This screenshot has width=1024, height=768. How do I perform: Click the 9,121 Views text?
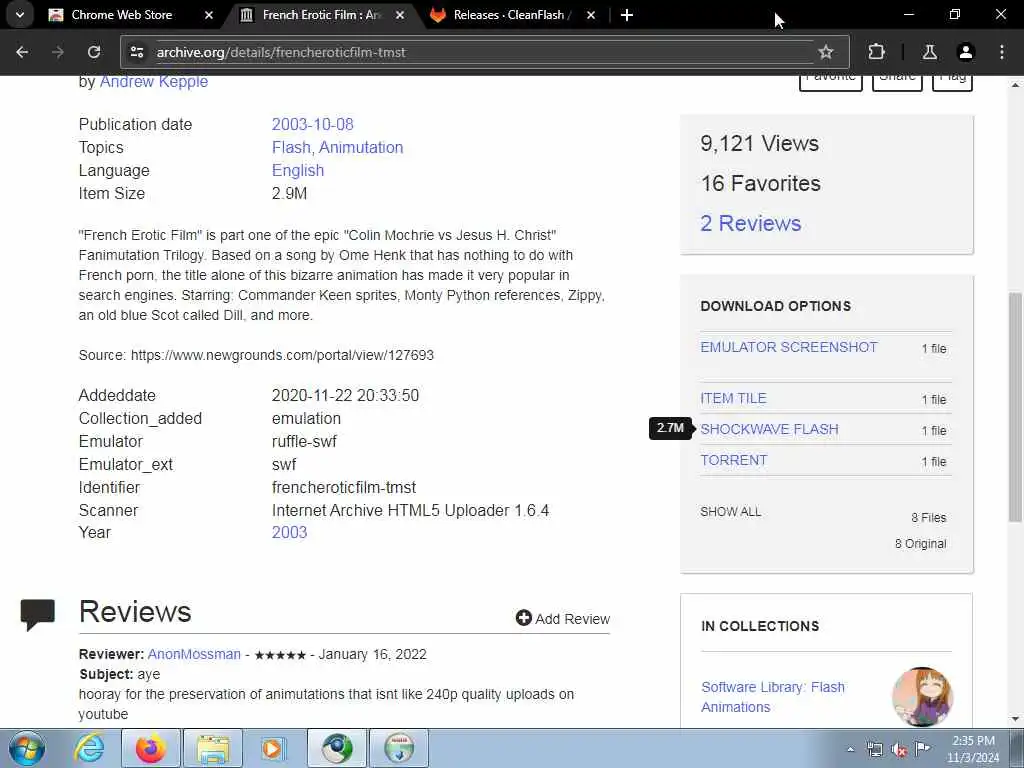[760, 144]
